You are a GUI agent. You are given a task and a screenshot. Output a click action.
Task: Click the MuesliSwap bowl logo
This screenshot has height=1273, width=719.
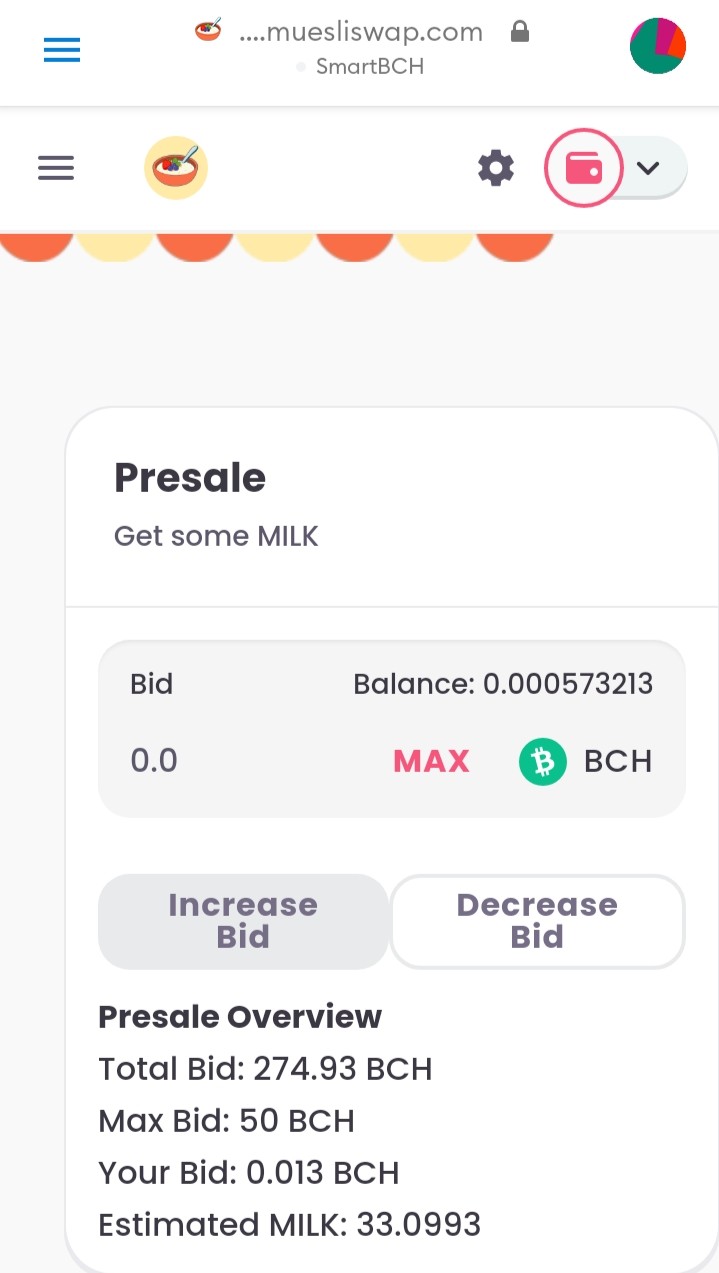[x=176, y=167]
